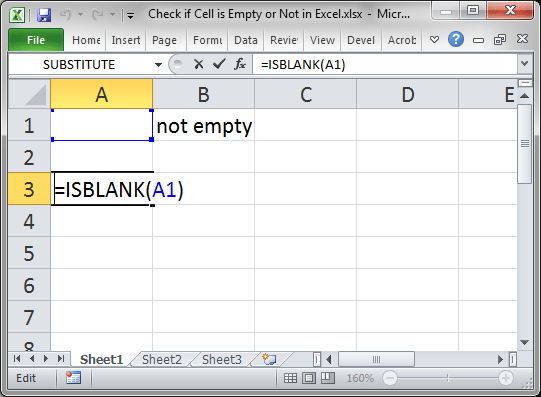Minimize the ribbon with caret icon
541x397 pixels.
pos(434,40)
